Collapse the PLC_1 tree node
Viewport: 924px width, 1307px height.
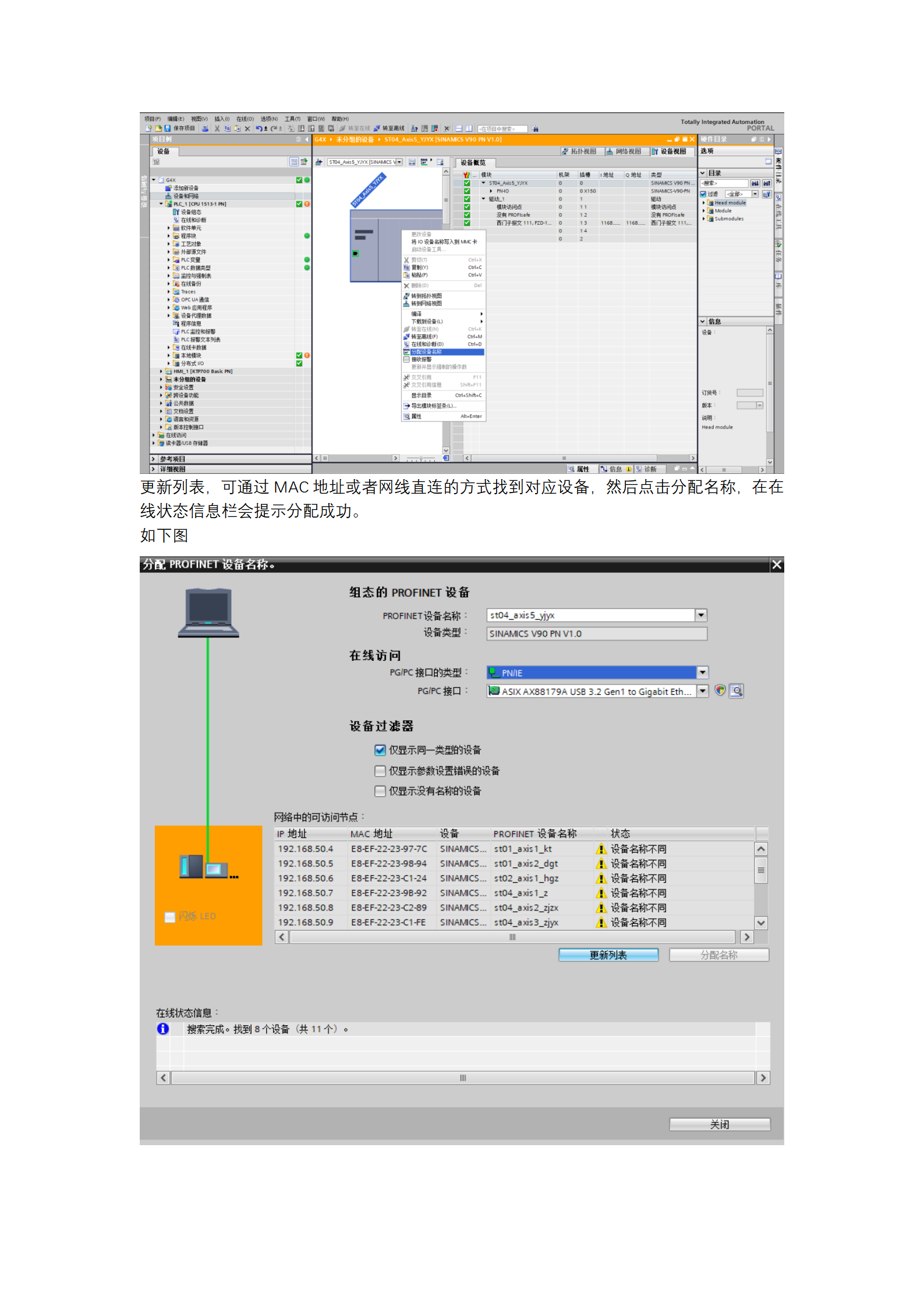pos(161,204)
